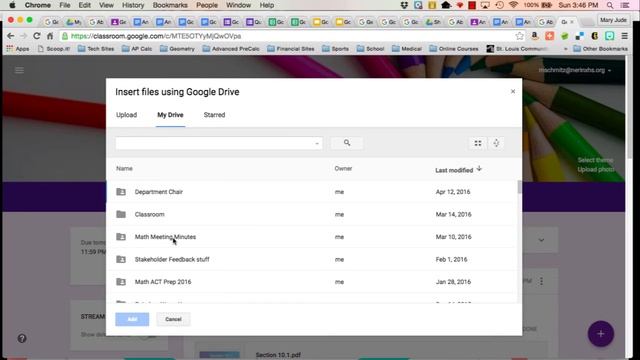
Task: Click the Amazon extension icon
Action: pos(534,36)
